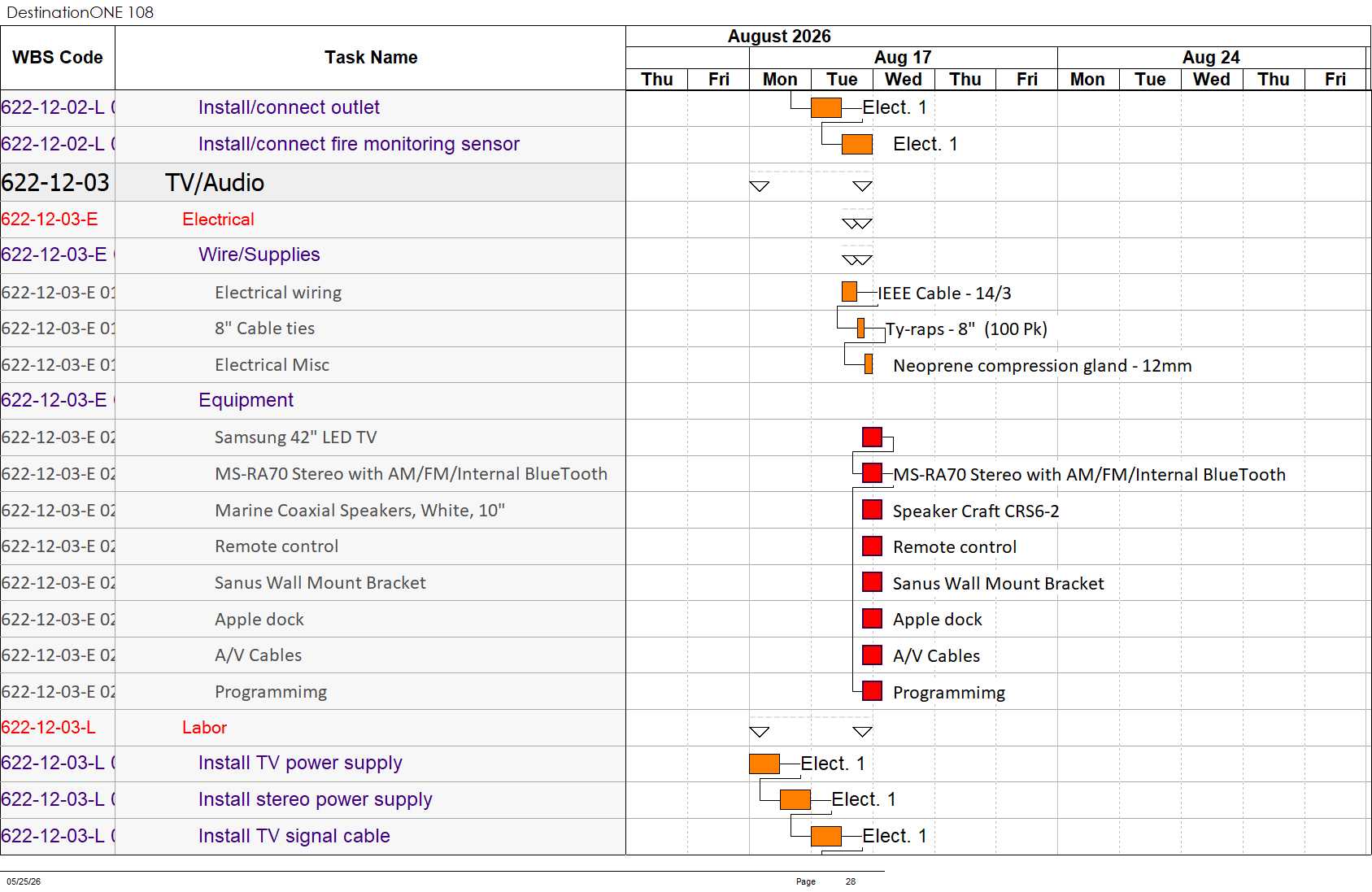1372x892 pixels.
Task: Select the red Apple dock gantt bar
Action: 872,619
